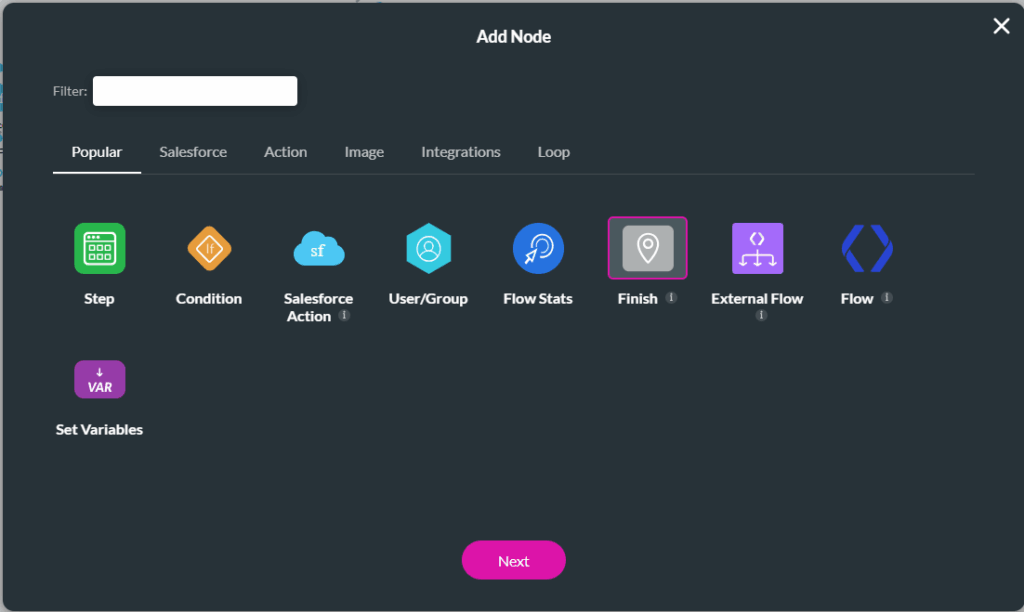The height and width of the screenshot is (612, 1024).
Task: Select the Step node icon
Action: (98, 248)
